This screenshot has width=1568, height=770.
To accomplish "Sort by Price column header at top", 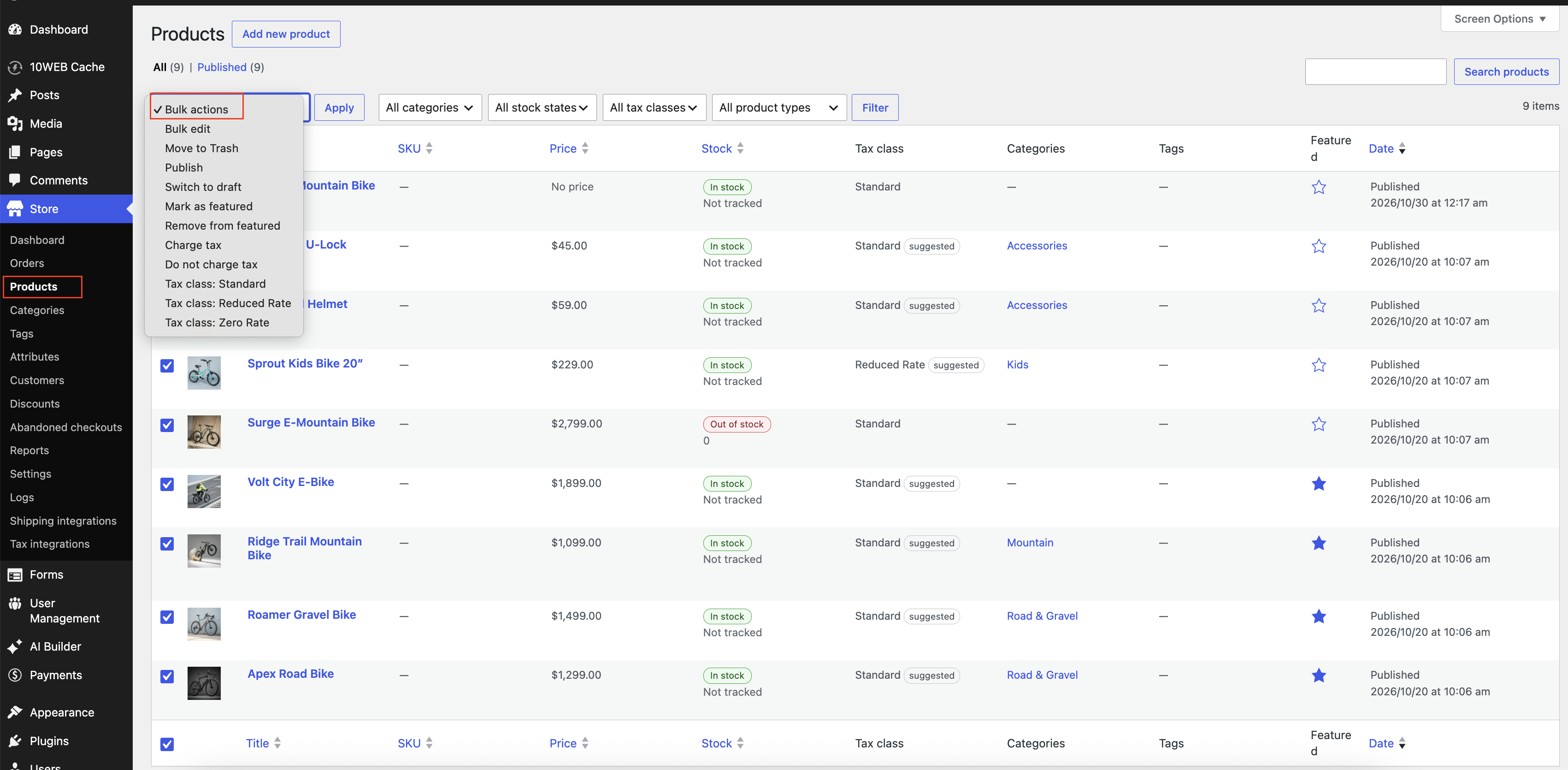I will [x=568, y=148].
